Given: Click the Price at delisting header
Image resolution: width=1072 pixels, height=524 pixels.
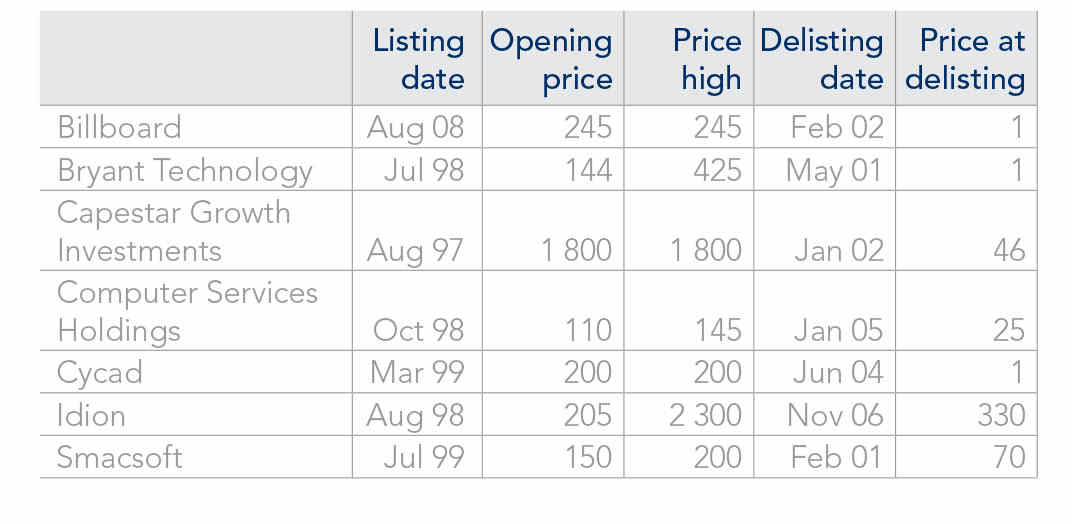Looking at the screenshot, I should [x=965, y=60].
